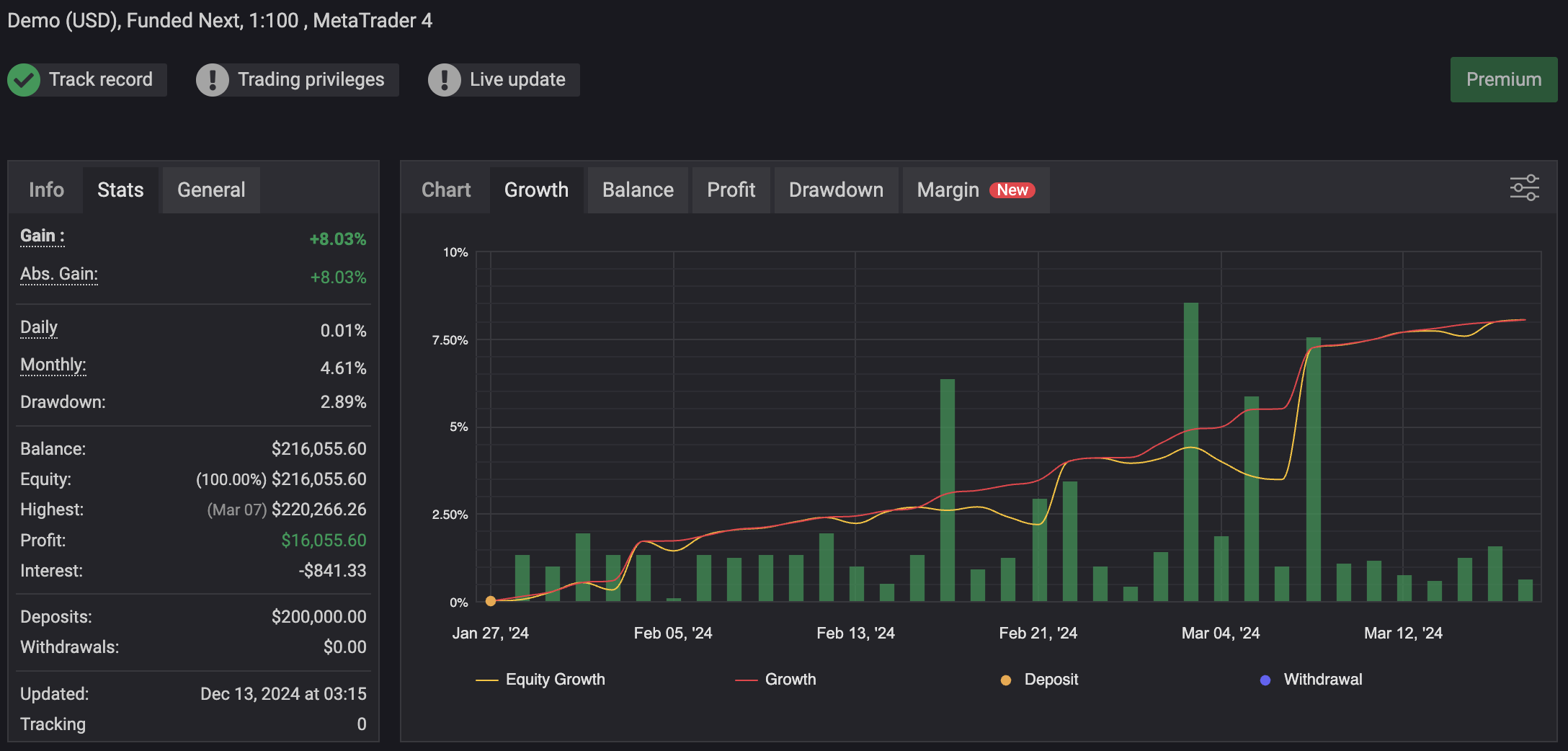Click the Highest value $220,266.26
The image size is (1568, 751).
(x=318, y=510)
